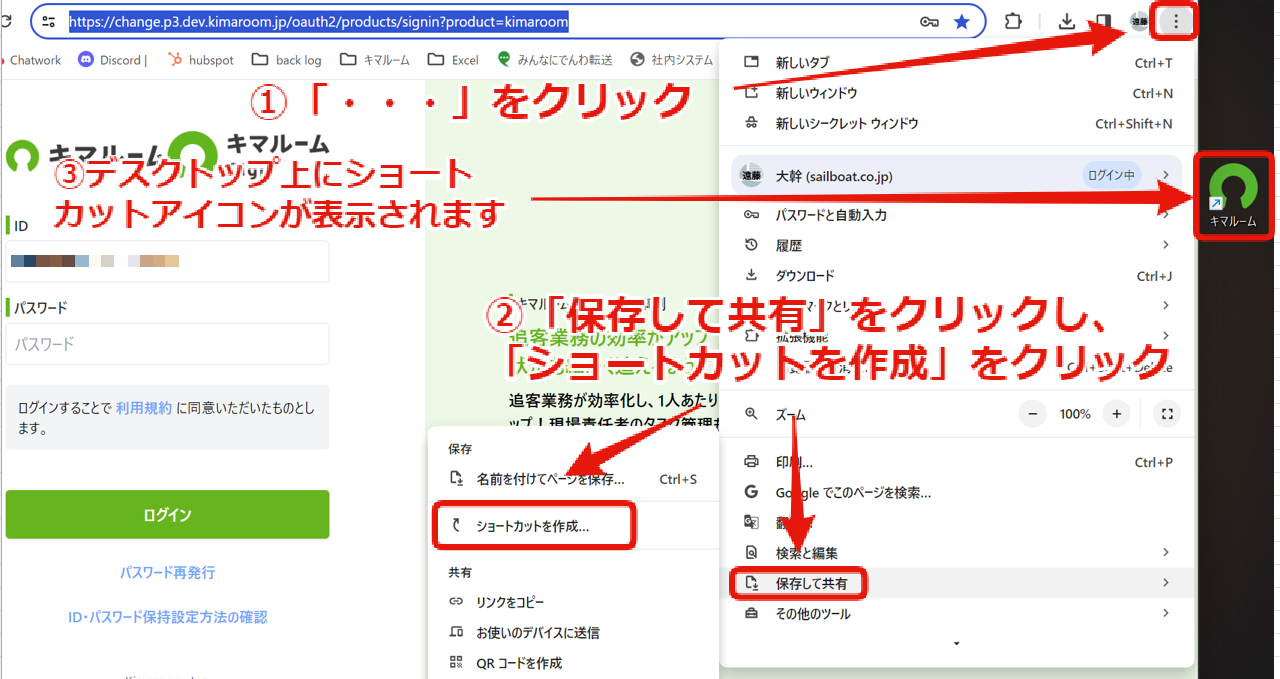Select 印刷... menu item
1280x679 pixels.
[957, 462]
